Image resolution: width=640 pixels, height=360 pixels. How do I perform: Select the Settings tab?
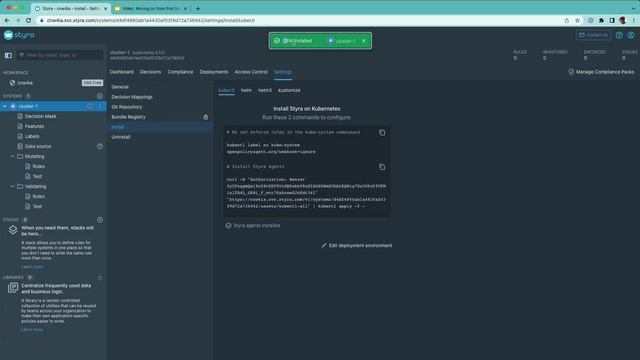coord(283,72)
